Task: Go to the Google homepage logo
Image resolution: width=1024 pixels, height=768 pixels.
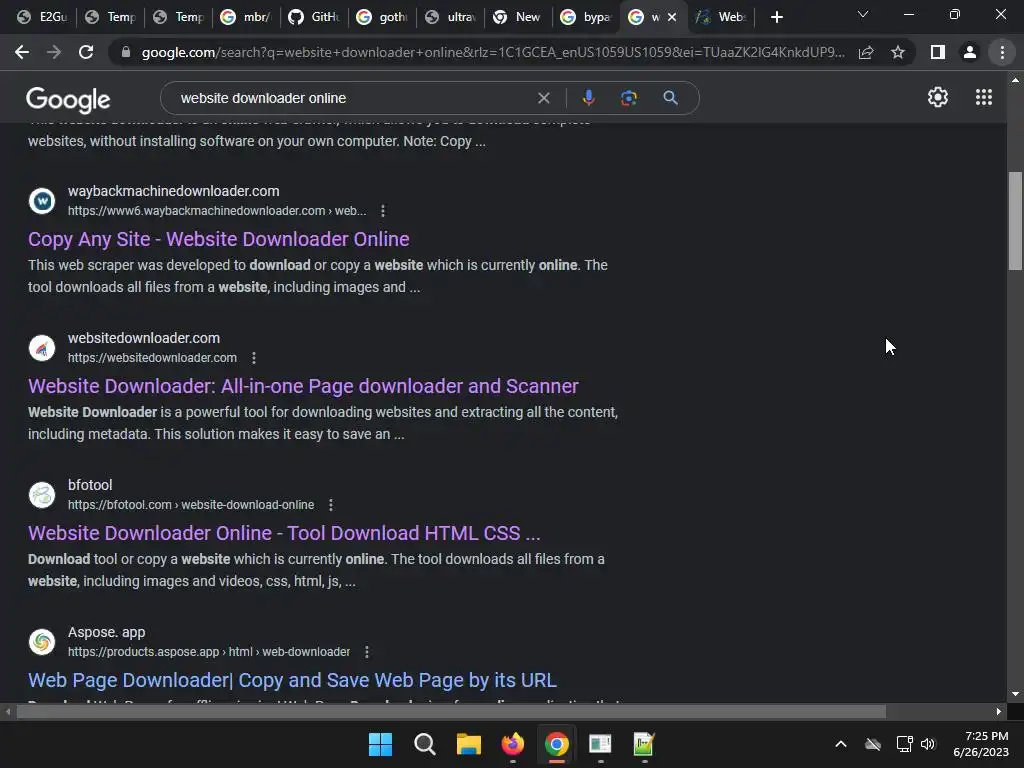Action: (x=68, y=99)
